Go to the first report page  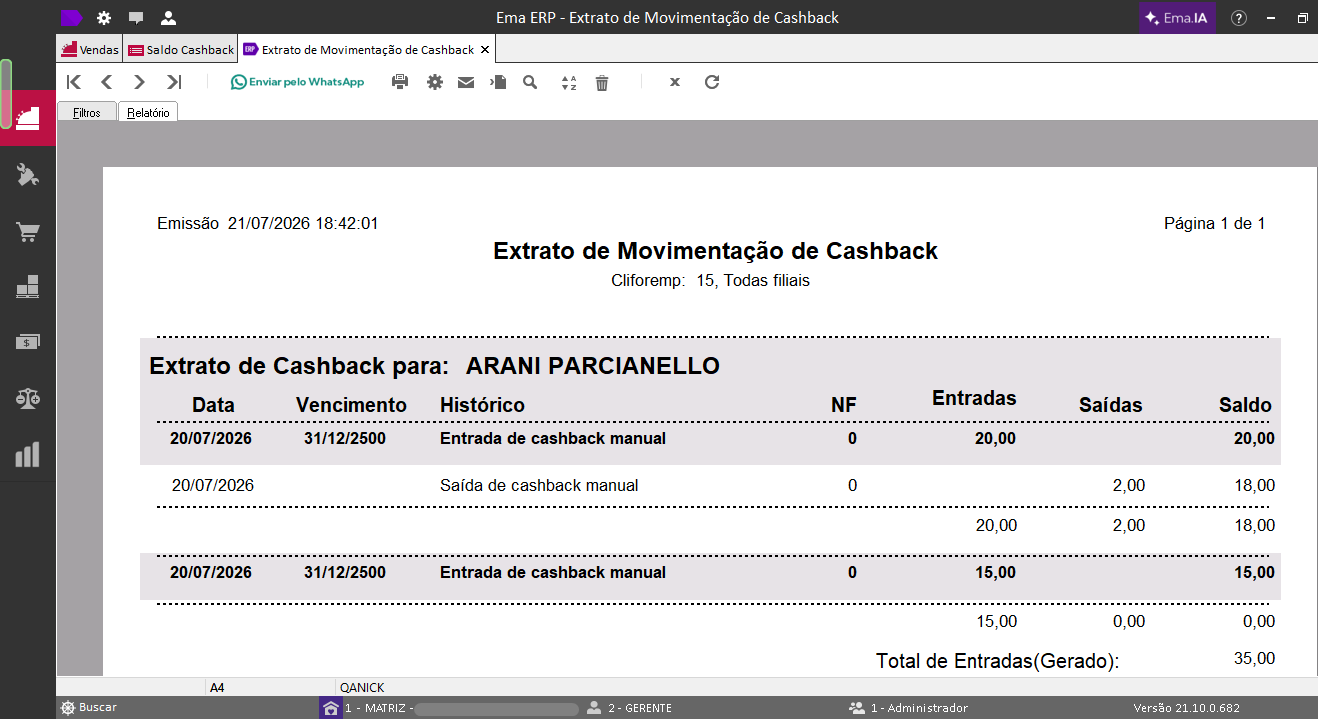coord(73,82)
